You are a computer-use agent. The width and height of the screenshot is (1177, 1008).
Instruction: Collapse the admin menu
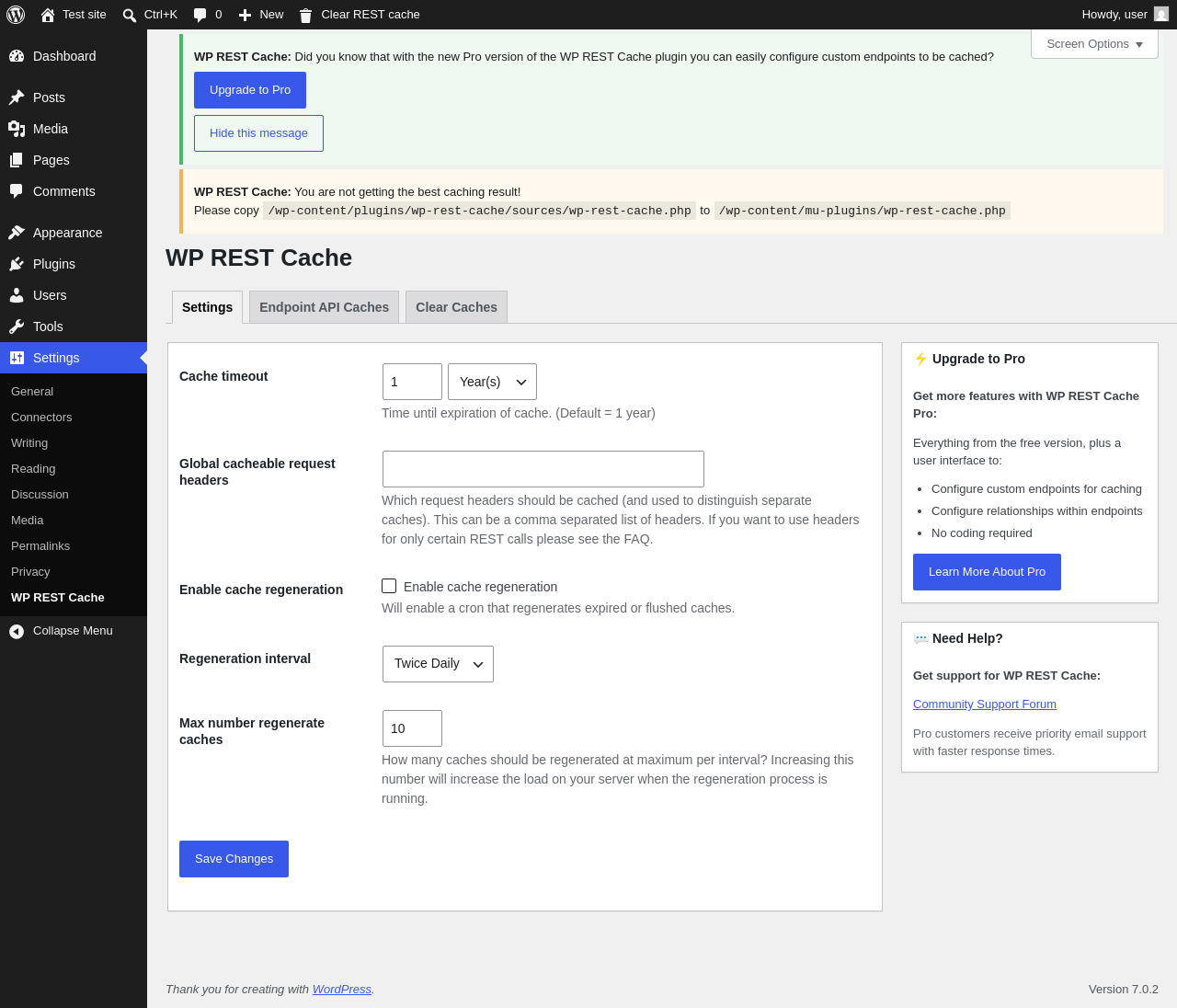coord(74,631)
